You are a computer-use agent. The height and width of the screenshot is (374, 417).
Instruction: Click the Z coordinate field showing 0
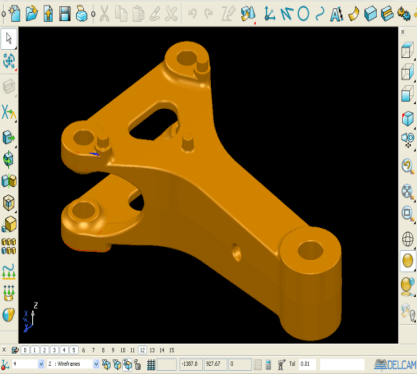point(240,364)
